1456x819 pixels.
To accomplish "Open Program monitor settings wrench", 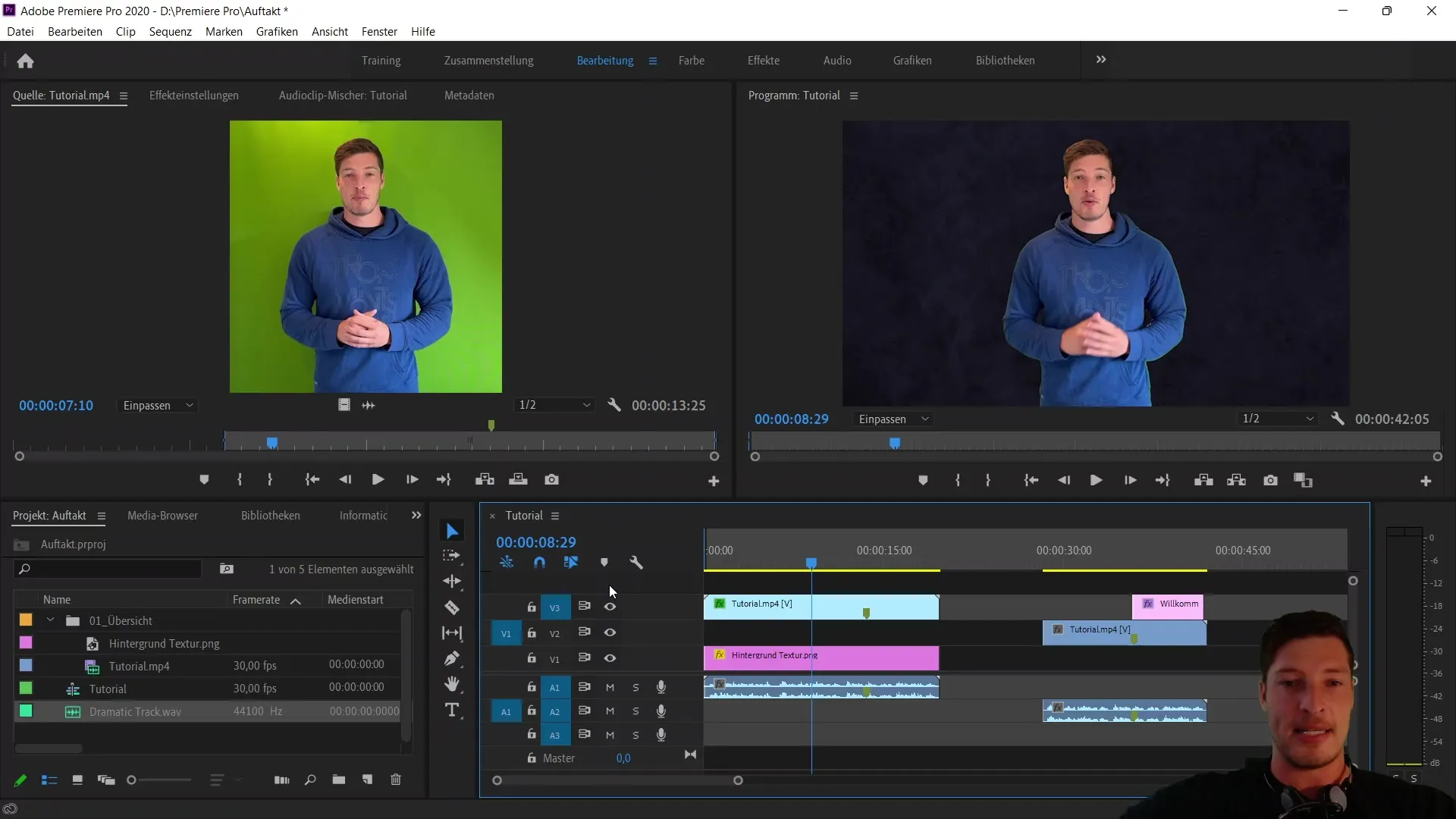I will click(x=1338, y=419).
